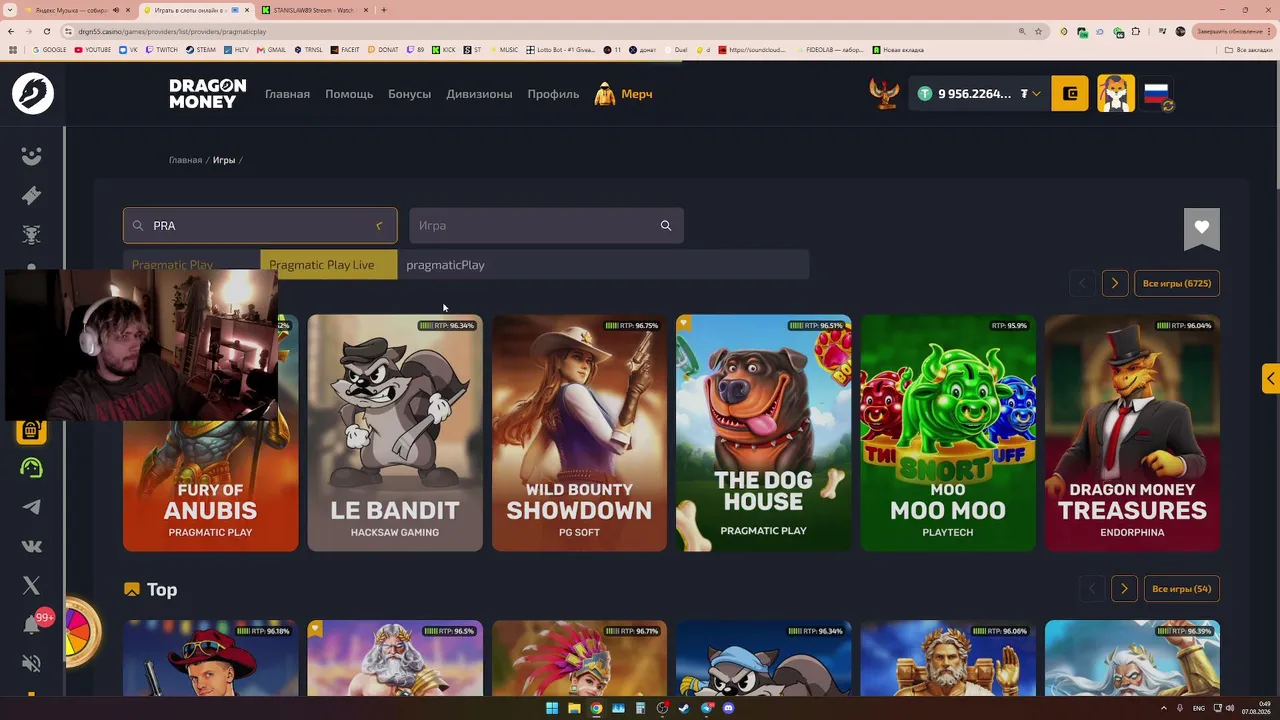Spin the bonus wheel icon

[83, 632]
